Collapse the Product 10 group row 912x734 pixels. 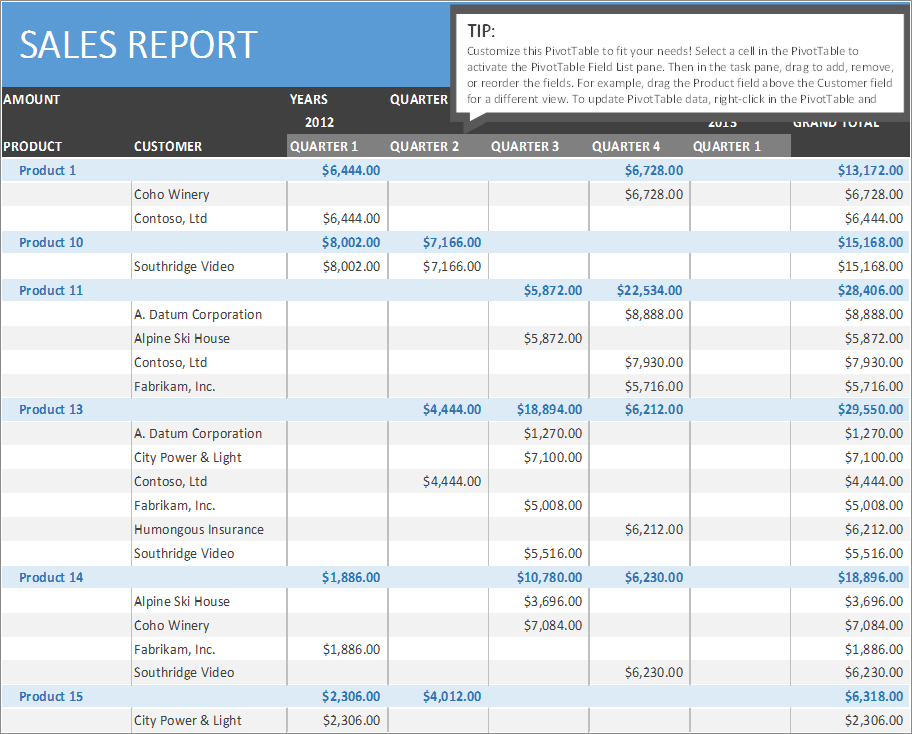(x=51, y=242)
